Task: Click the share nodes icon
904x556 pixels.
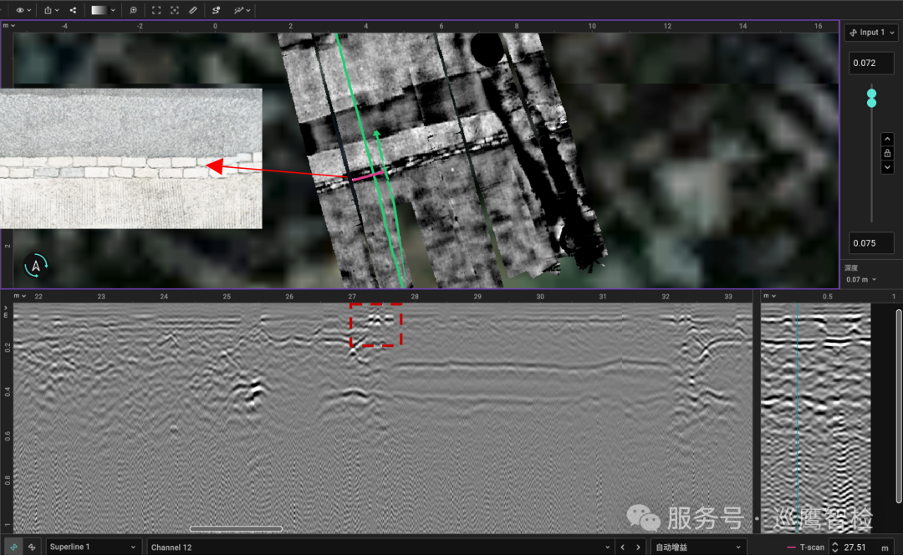Action: 74,10
